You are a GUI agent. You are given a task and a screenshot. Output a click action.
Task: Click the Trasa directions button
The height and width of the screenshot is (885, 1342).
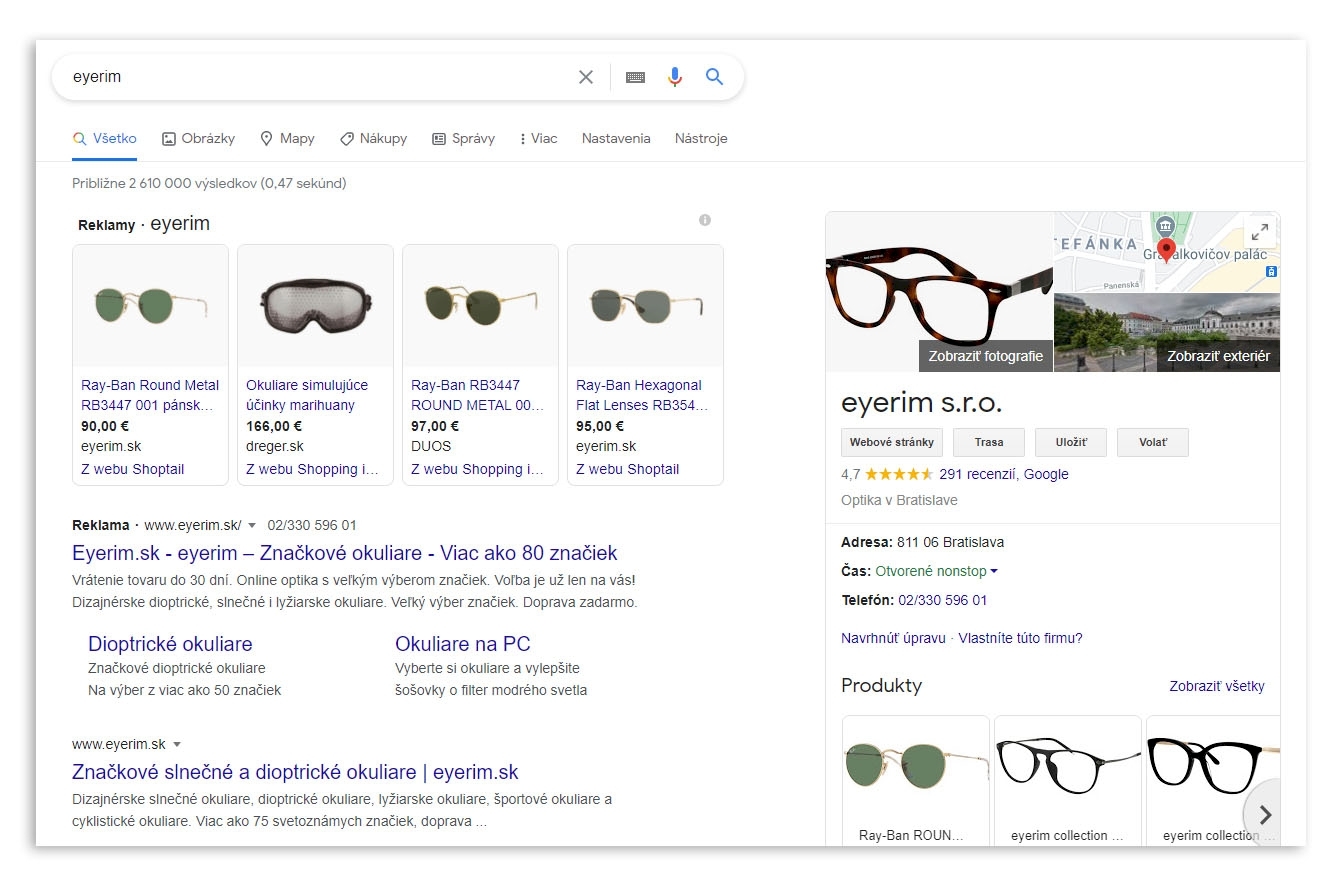tap(989, 442)
